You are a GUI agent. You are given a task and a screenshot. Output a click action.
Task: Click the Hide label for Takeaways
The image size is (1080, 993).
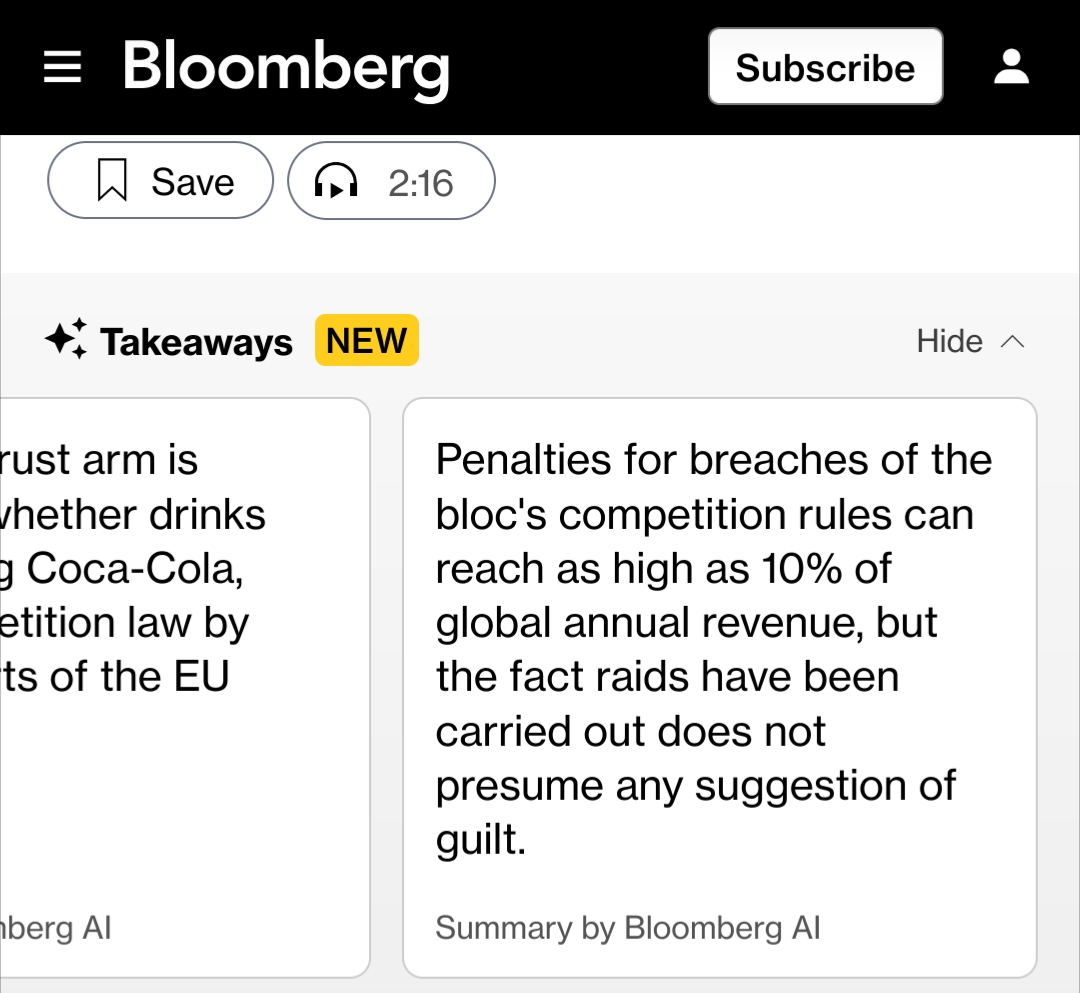[949, 342]
